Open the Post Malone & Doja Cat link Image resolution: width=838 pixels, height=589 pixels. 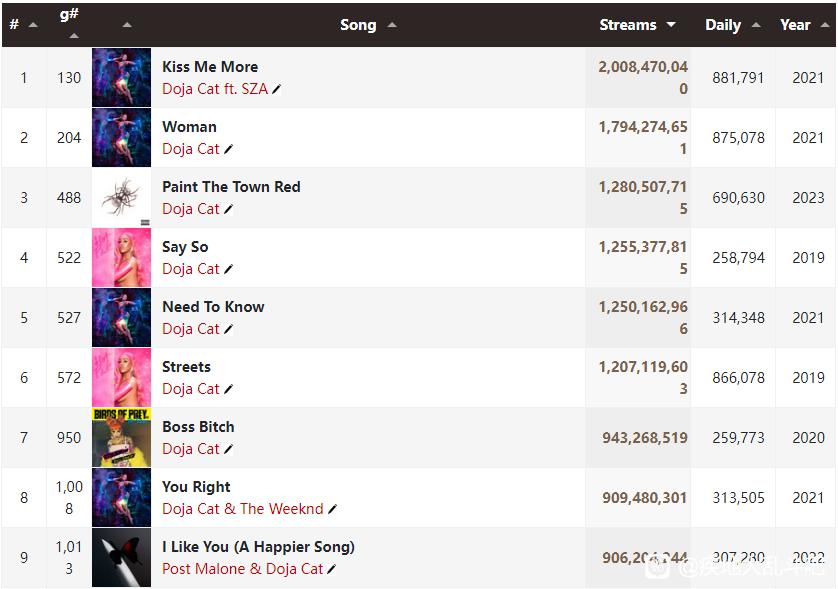click(x=242, y=569)
